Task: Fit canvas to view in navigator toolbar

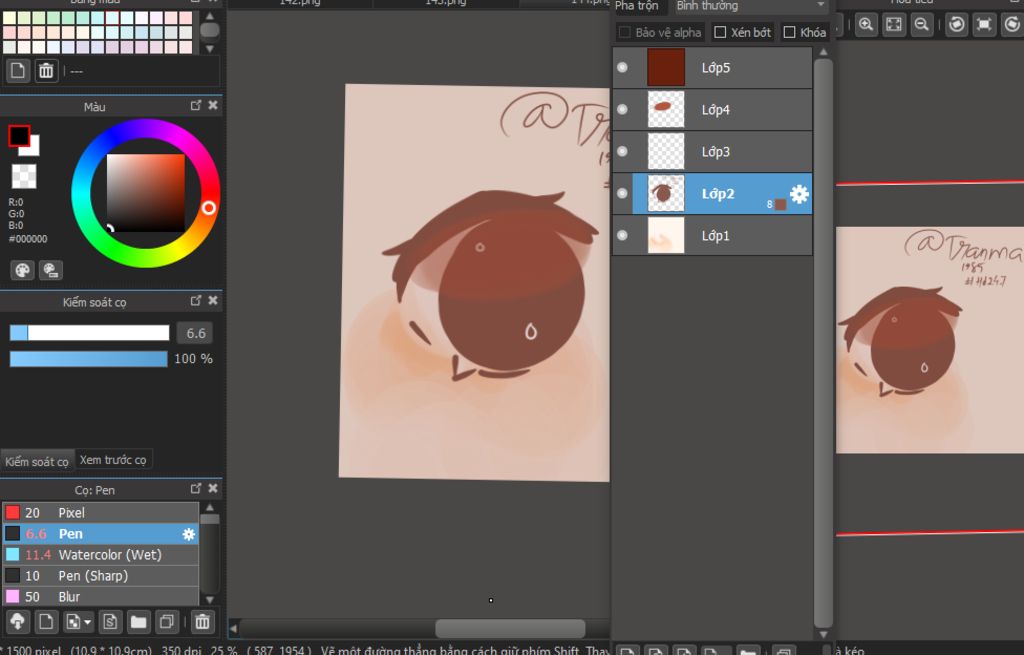Action: (x=894, y=25)
